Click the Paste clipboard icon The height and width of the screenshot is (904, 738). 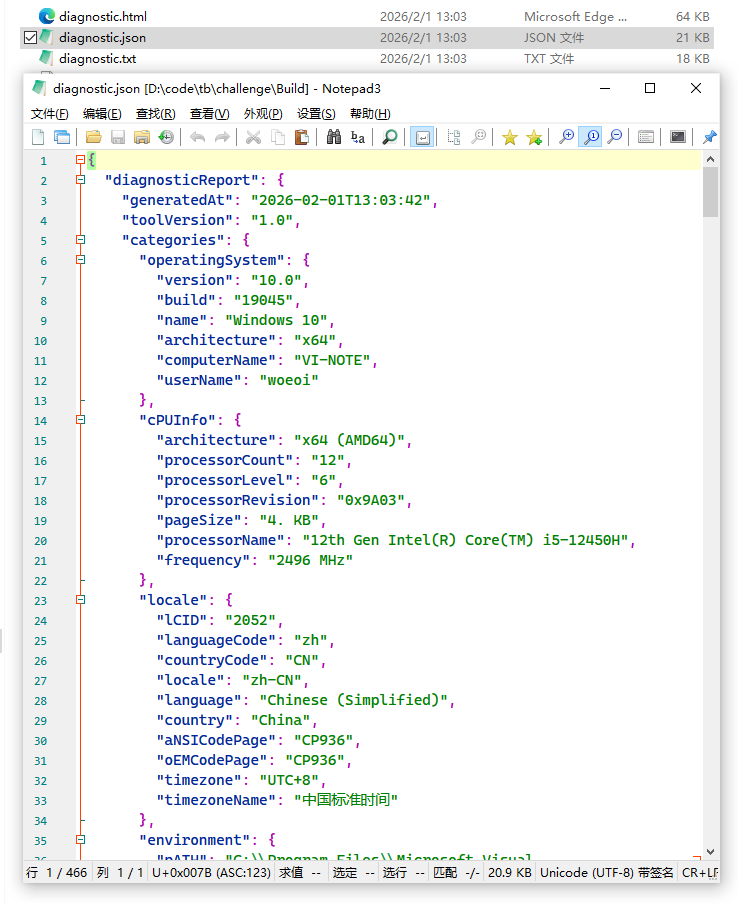point(301,137)
